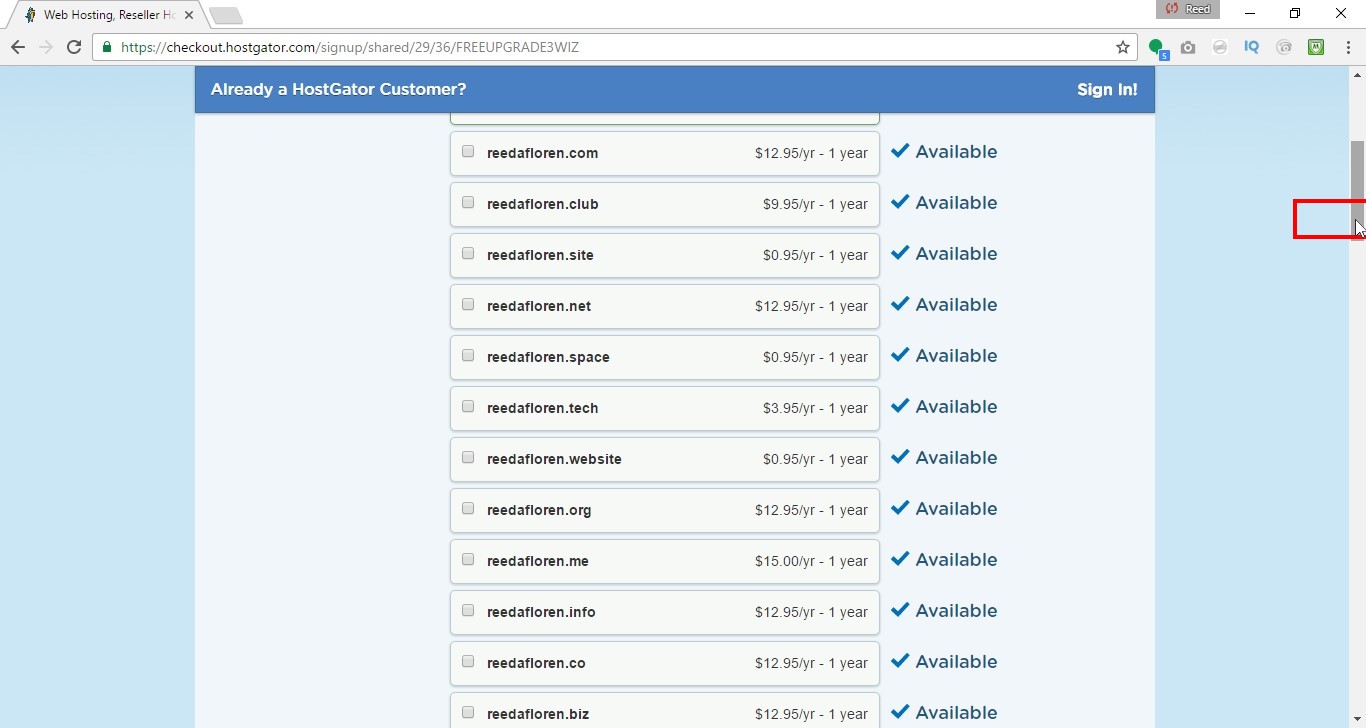This screenshot has height=728, width=1366.
Task: Open Chrome's three-dot menu
Action: click(x=1346, y=47)
